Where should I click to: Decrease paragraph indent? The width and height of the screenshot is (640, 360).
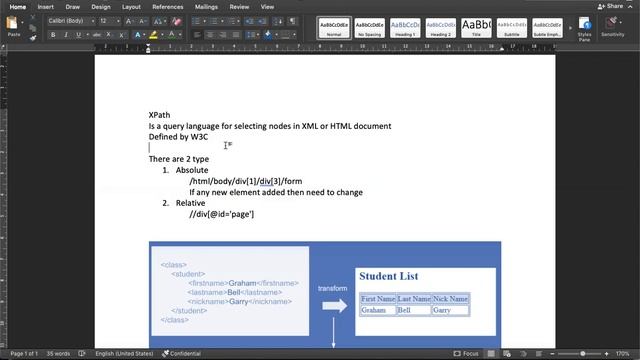coord(249,21)
